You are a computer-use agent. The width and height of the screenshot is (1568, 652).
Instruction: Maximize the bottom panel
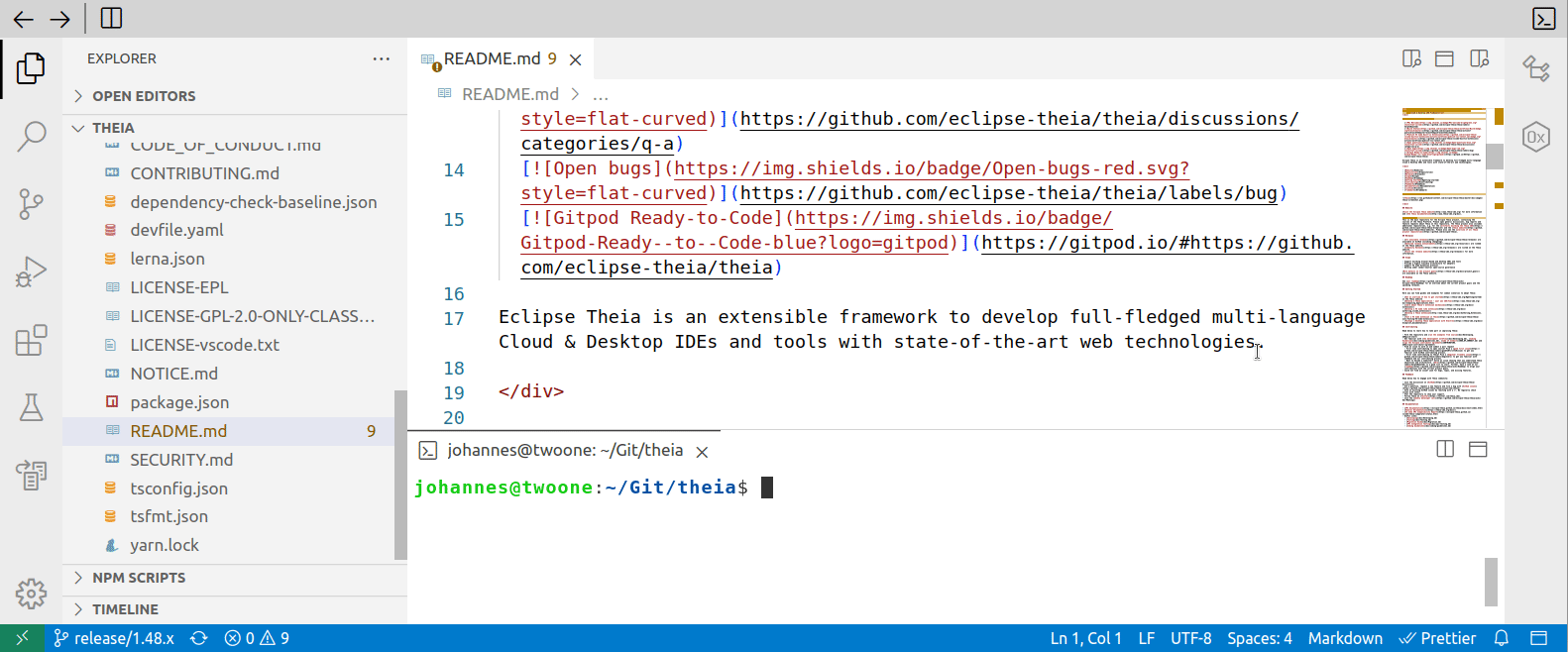(x=1478, y=449)
